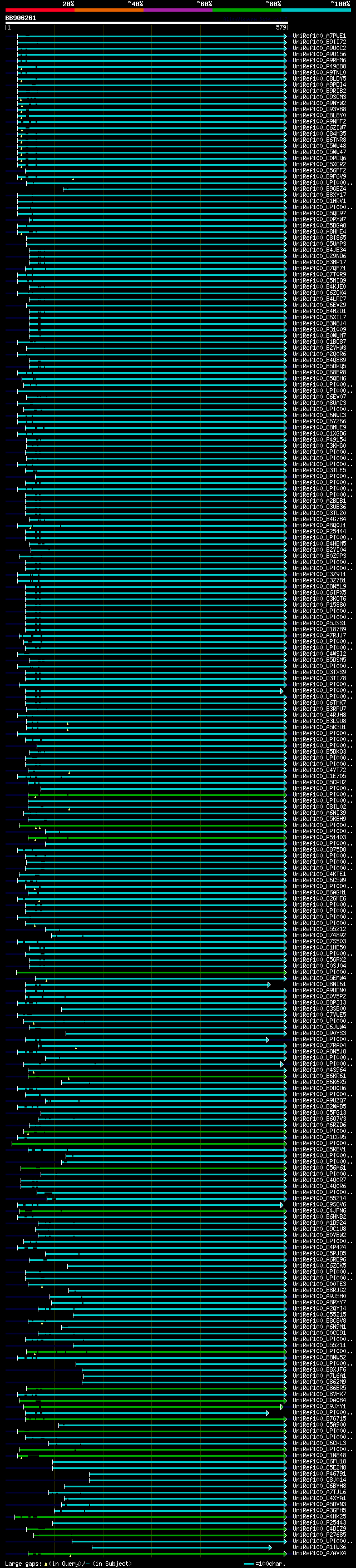Select hit label UniRef100_Q7S503
Screen dimensions: 356x1568
pyautogui.click(x=319, y=941)
